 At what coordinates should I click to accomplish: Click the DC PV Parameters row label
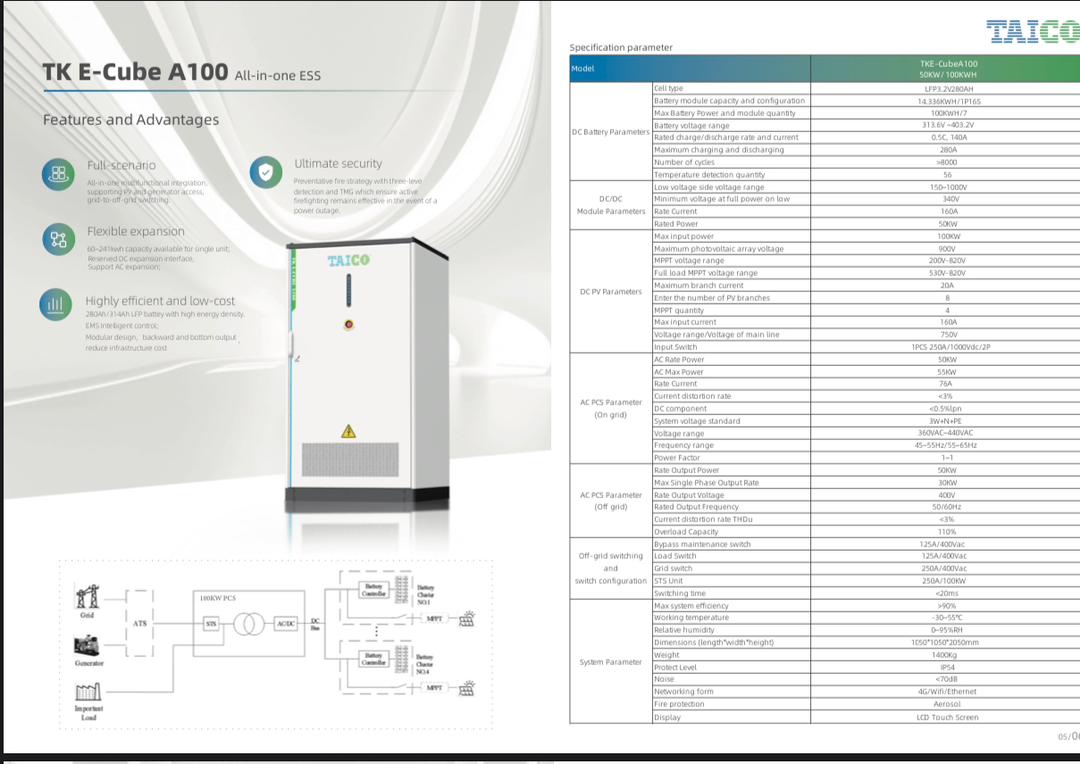click(x=610, y=292)
